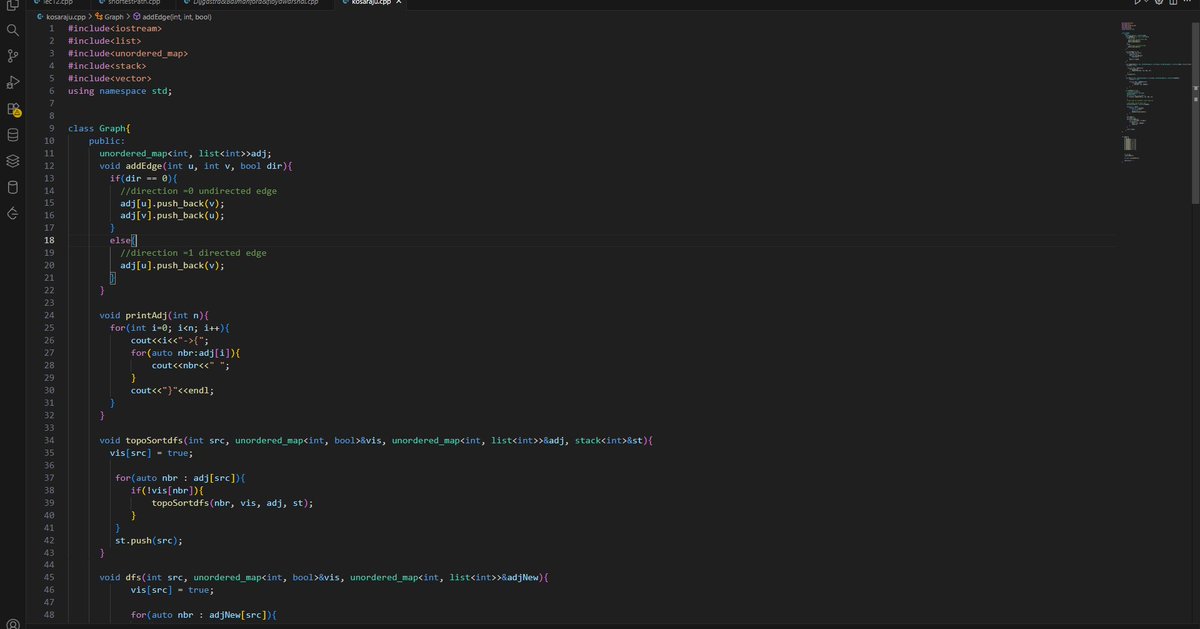Click the split editor icon
This screenshot has height=629, width=1200.
(x=1175, y=3)
